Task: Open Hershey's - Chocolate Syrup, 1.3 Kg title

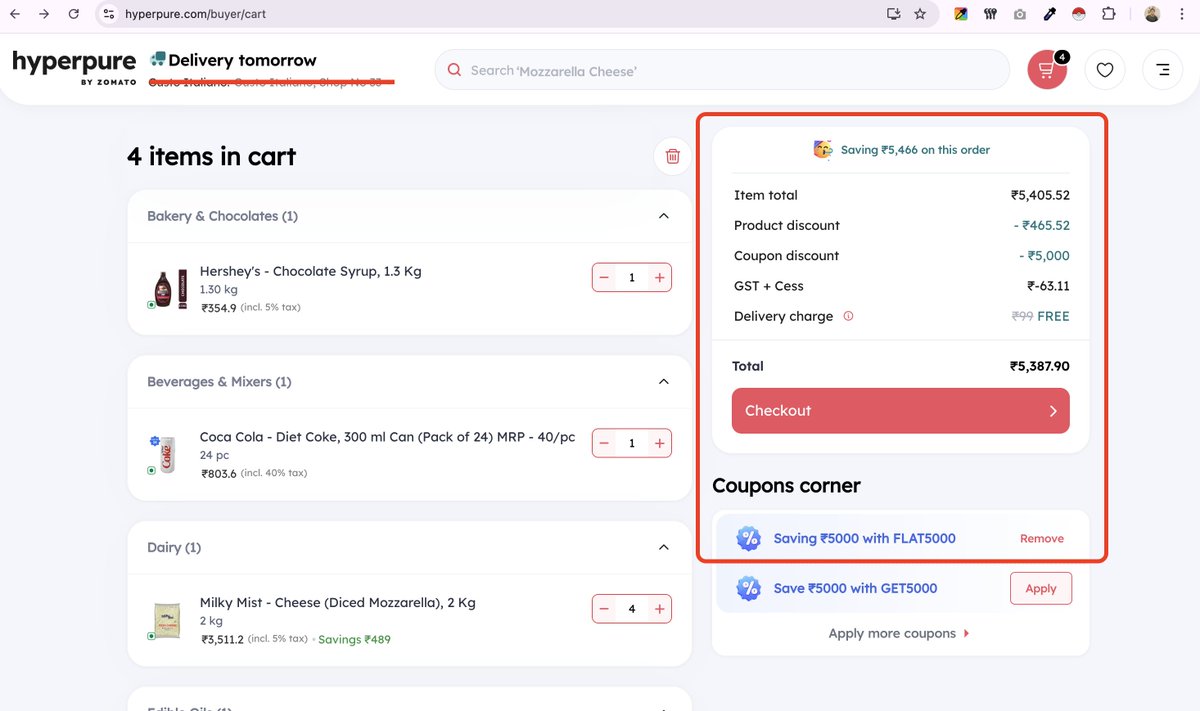Action: pos(311,271)
